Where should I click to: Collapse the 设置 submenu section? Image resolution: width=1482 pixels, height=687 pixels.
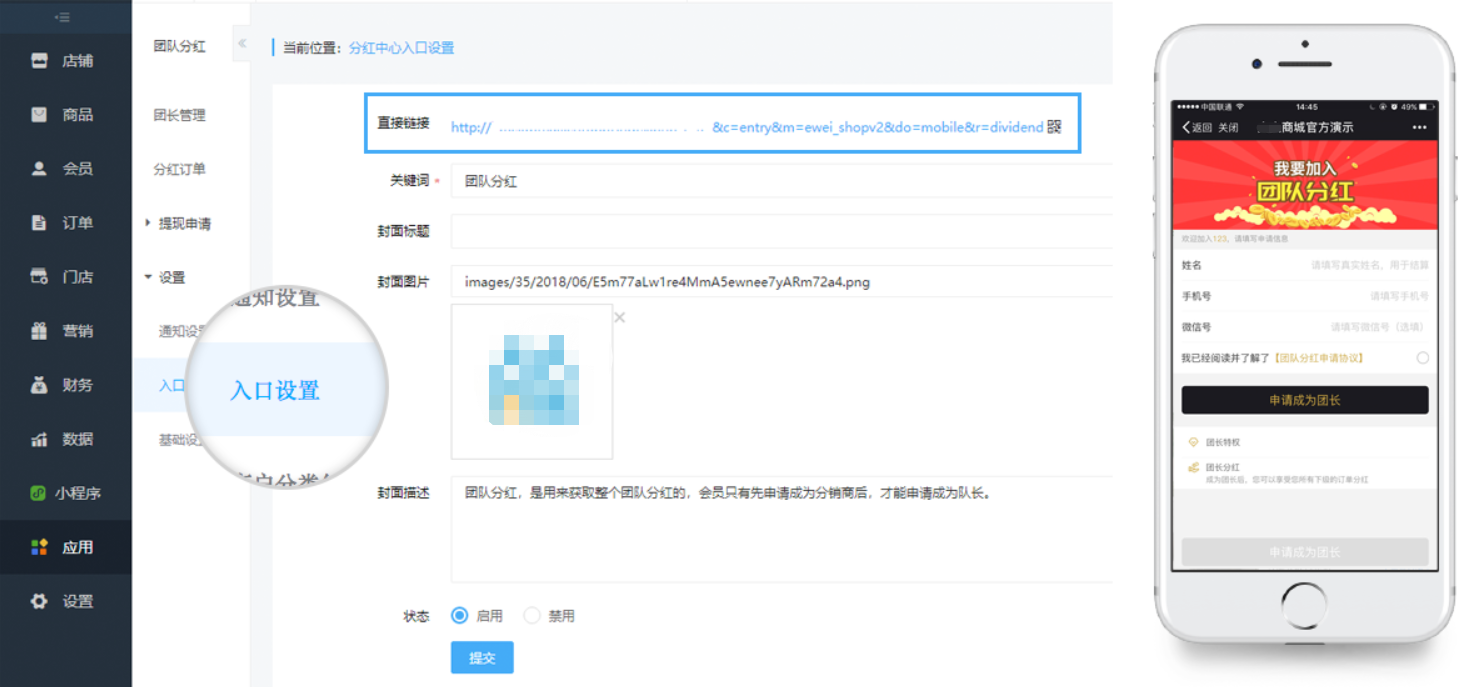click(148, 277)
